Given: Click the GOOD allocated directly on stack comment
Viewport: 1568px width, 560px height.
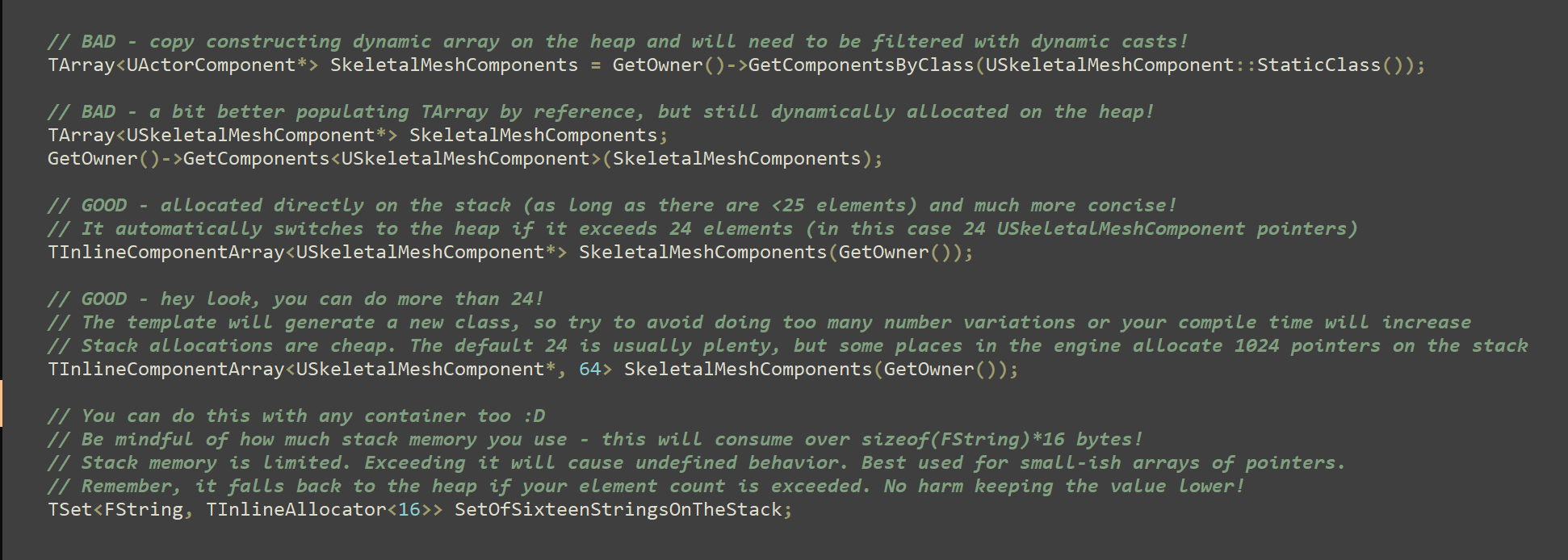Looking at the screenshot, I should pos(612,206).
